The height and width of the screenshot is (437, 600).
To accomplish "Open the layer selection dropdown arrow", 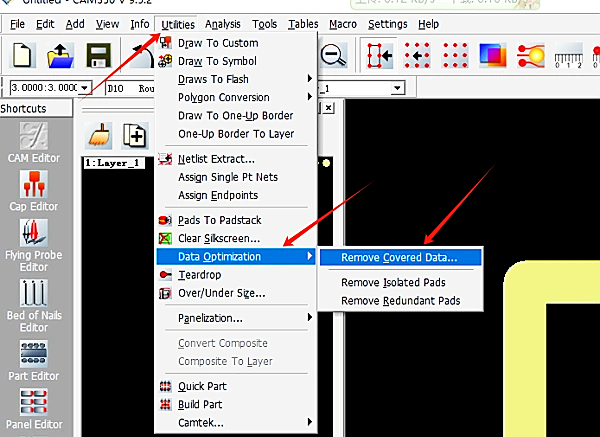I will [x=398, y=88].
